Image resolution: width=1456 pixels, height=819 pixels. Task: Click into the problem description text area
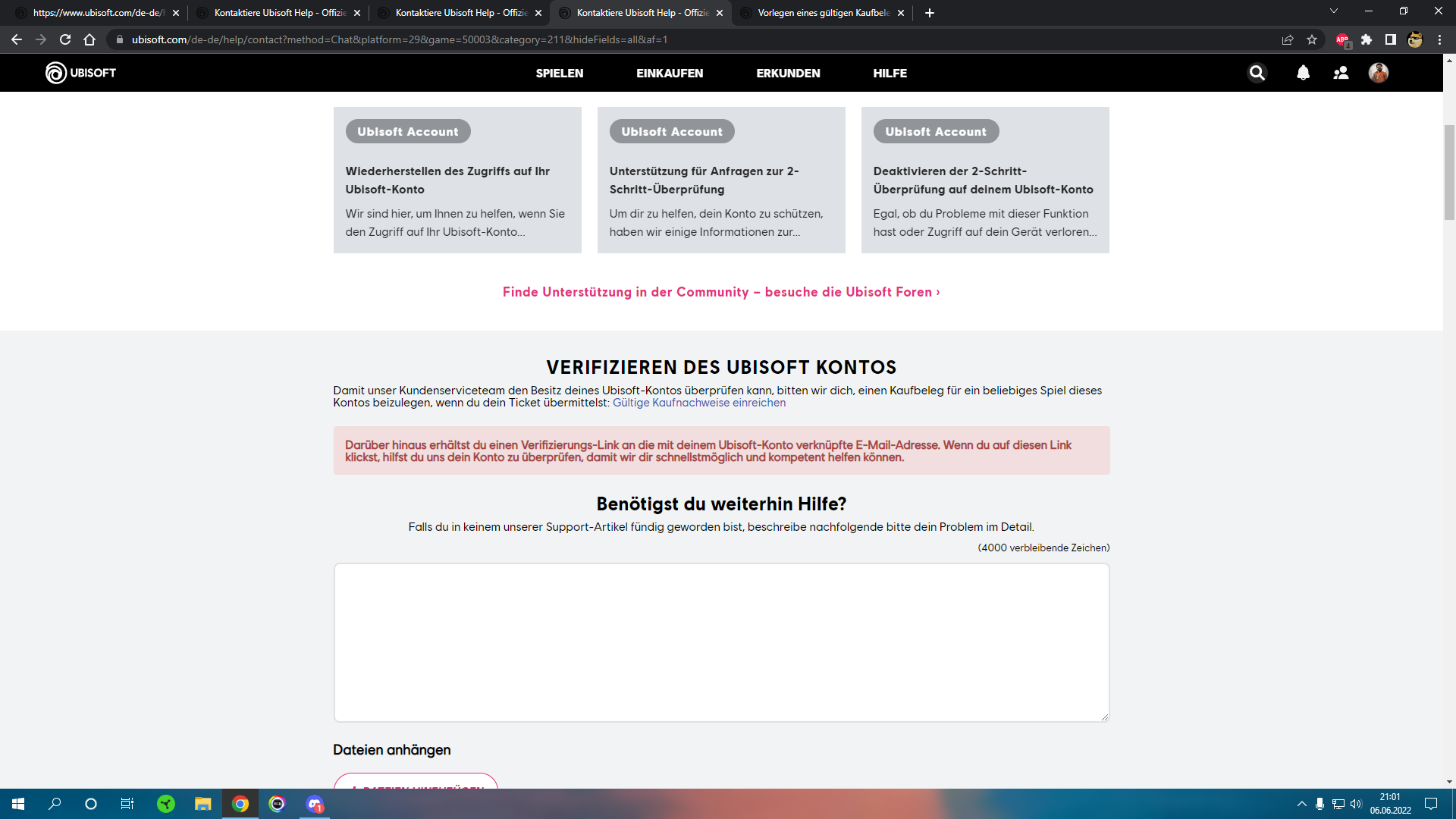click(721, 642)
